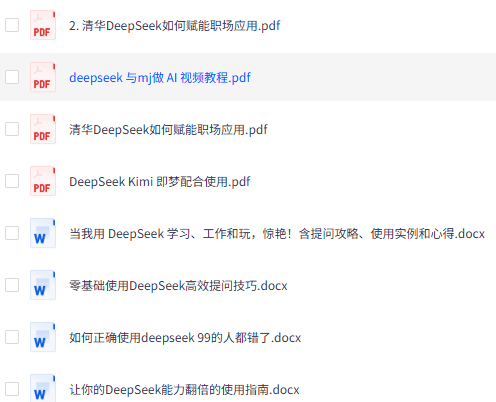Click Word icon for 让你的DeepSeek能力翻倍的使用指南.docx
The height and width of the screenshot is (402, 496).
coord(43,388)
